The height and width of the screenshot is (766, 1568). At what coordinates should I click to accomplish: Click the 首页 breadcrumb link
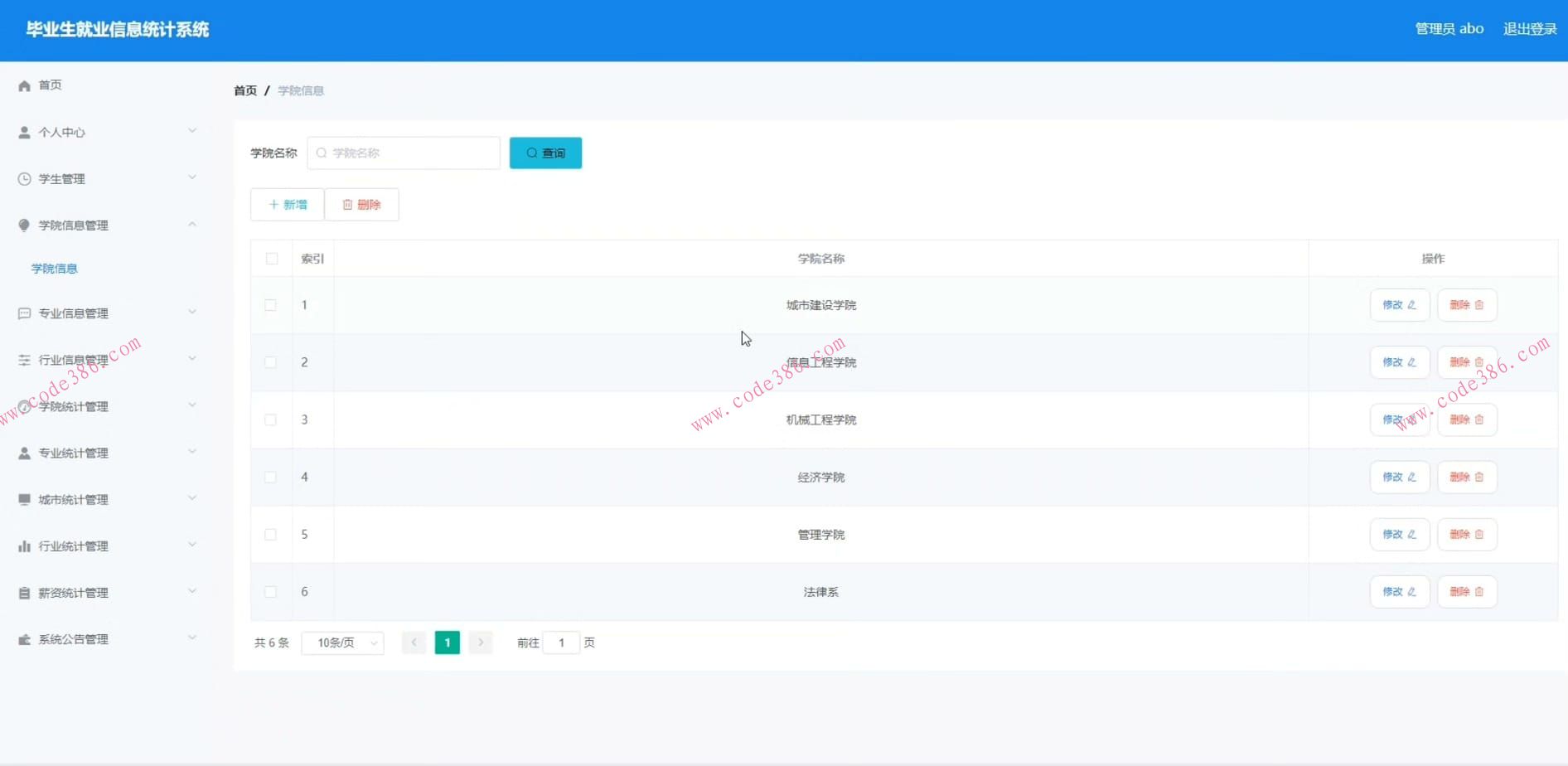pos(245,90)
